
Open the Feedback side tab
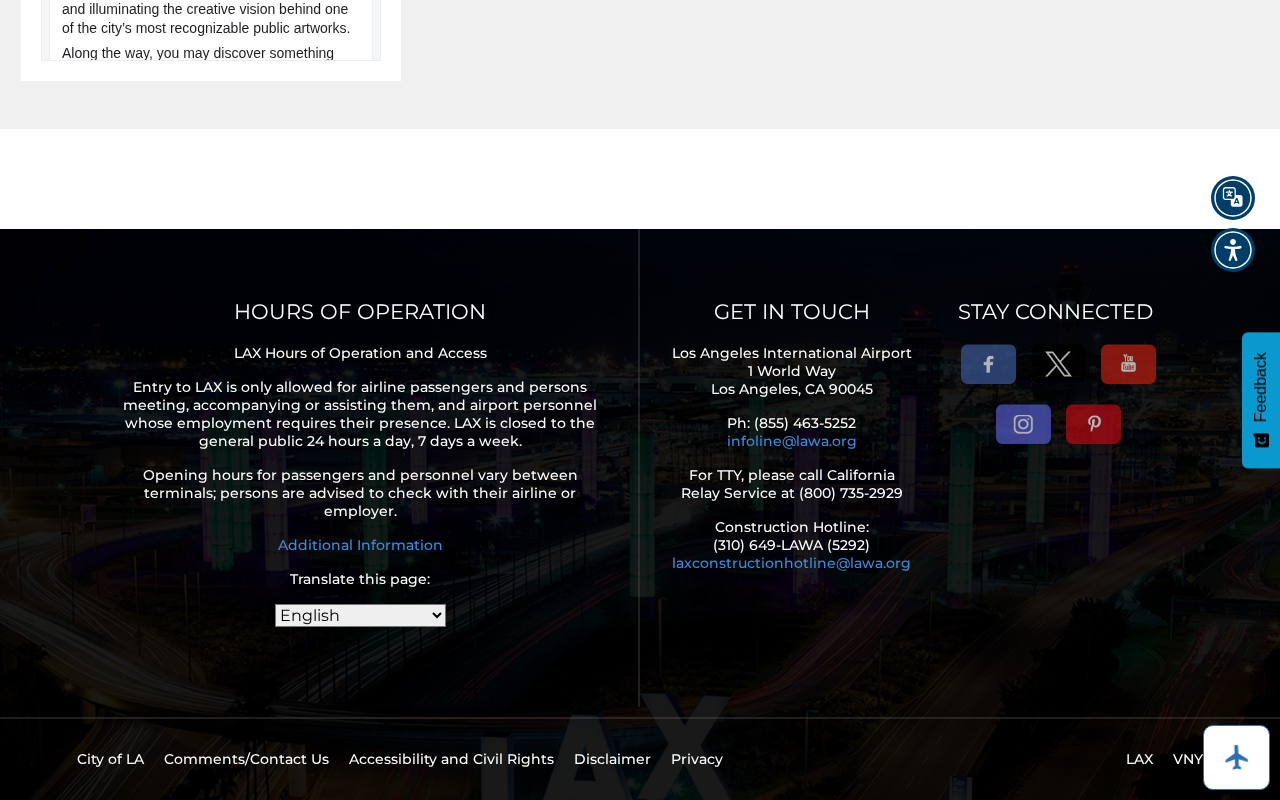pyautogui.click(x=1261, y=400)
